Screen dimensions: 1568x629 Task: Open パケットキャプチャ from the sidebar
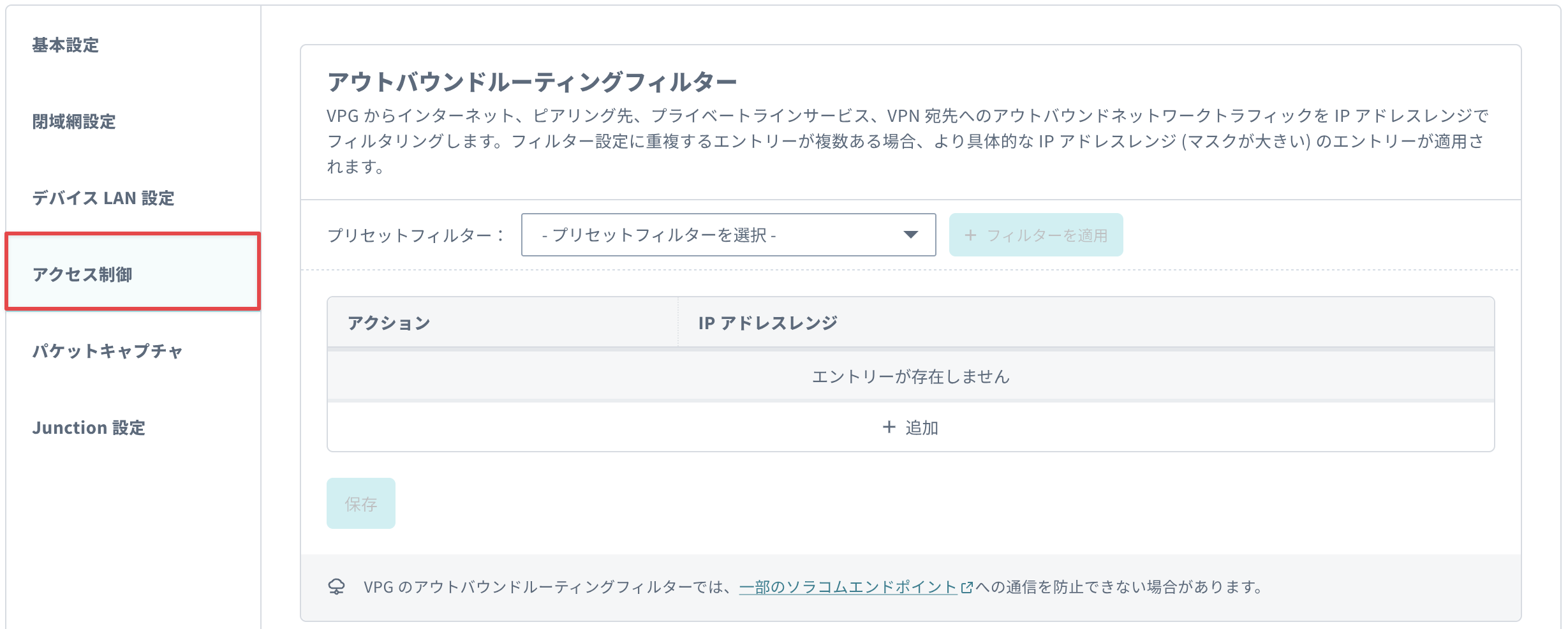pos(108,351)
